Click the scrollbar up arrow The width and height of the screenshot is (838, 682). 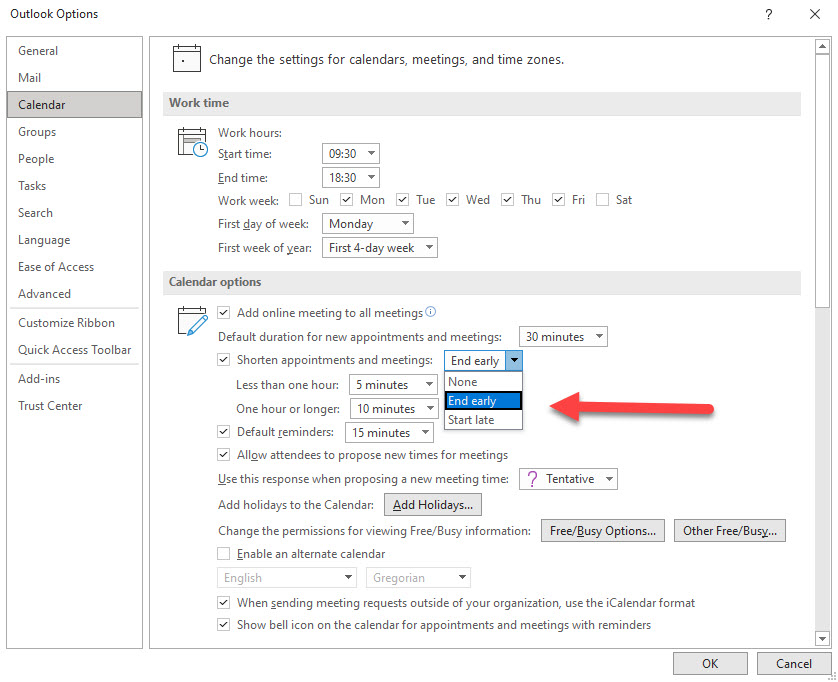[x=823, y=46]
